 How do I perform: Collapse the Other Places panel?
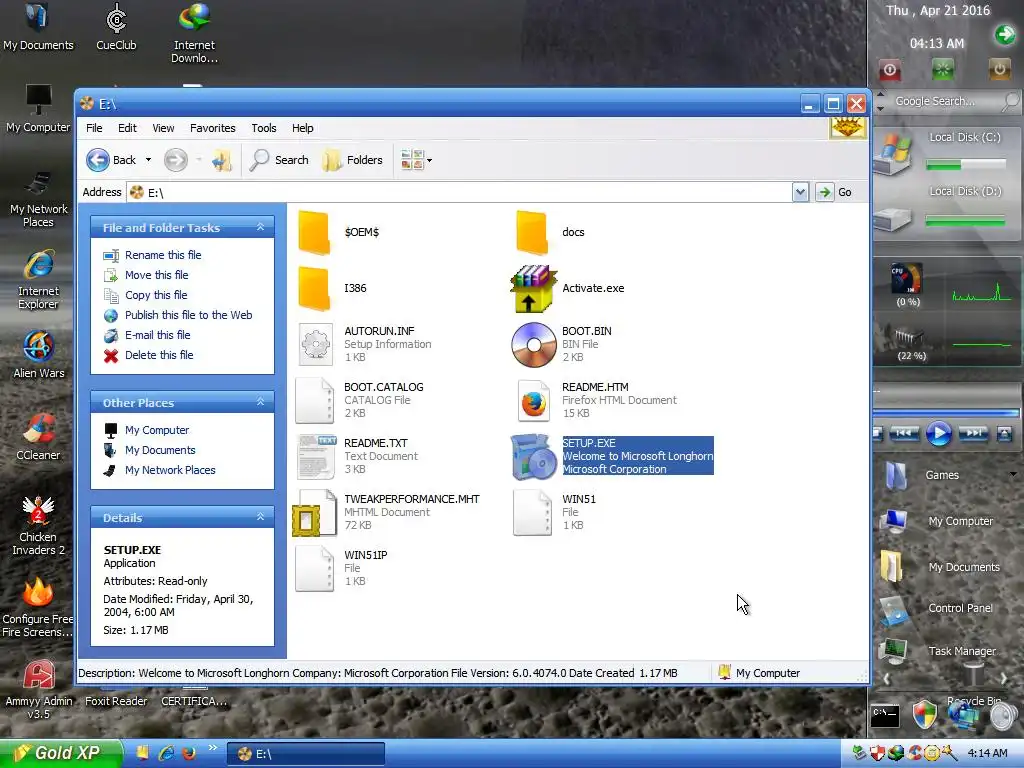(x=261, y=402)
